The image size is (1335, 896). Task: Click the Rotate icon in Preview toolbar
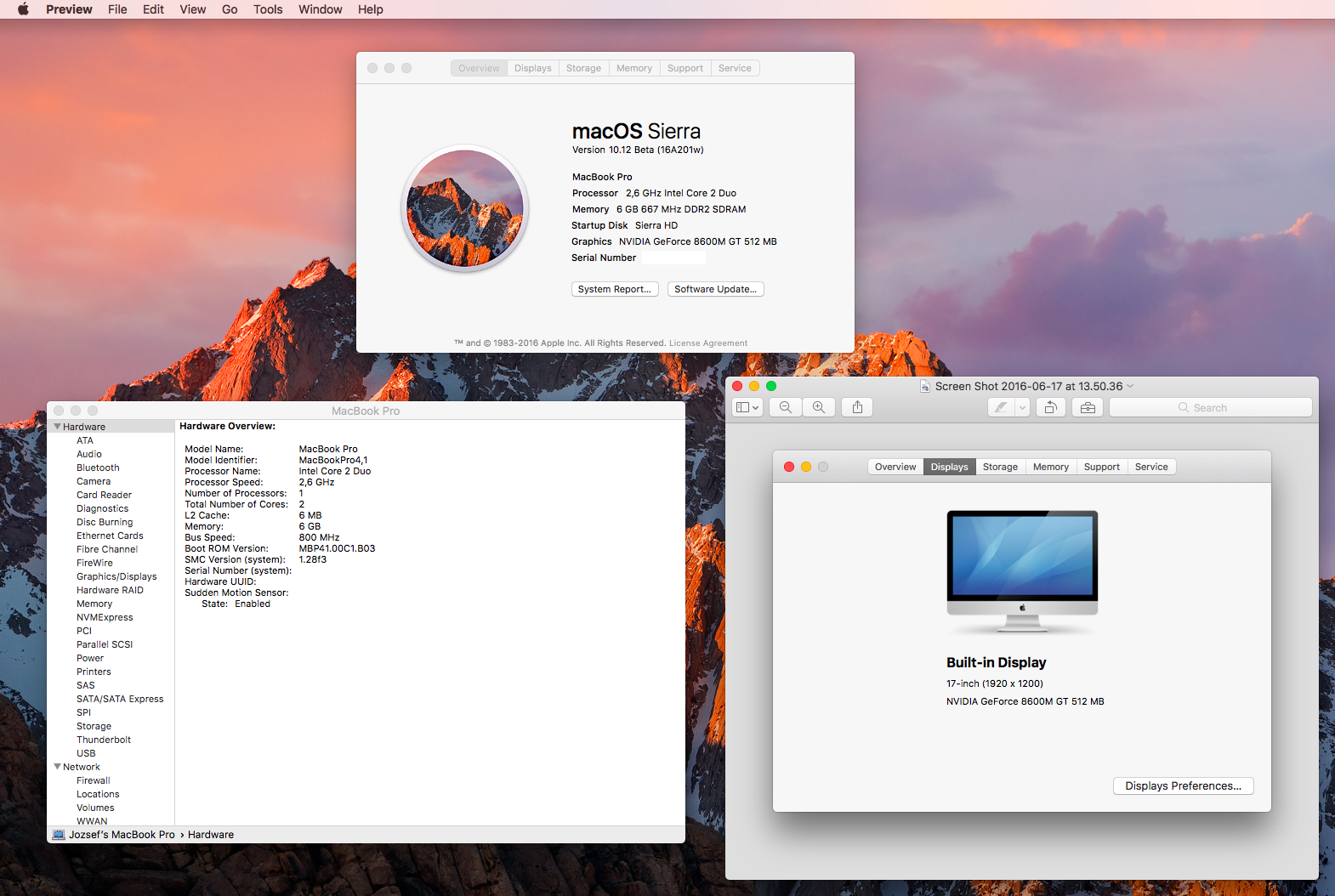coord(1051,408)
